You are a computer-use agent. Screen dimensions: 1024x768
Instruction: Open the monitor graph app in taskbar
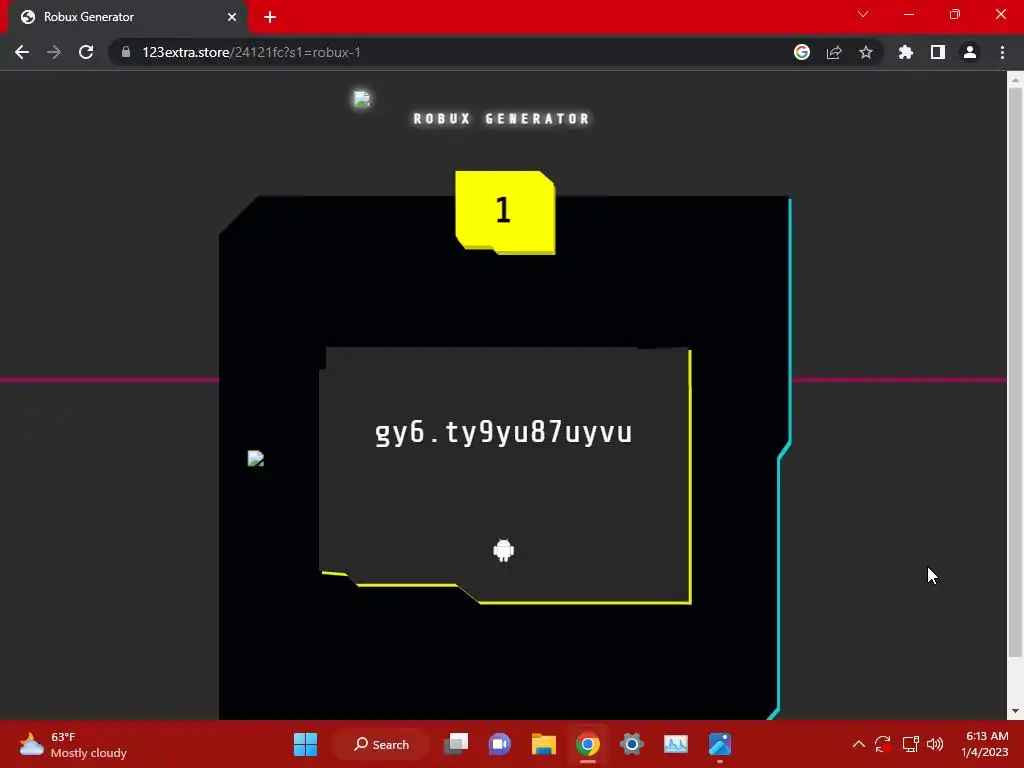(x=675, y=744)
